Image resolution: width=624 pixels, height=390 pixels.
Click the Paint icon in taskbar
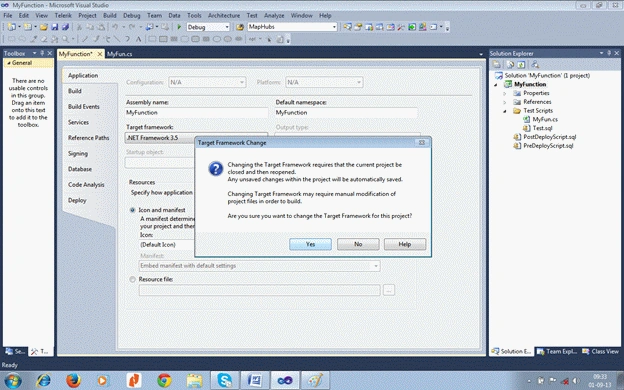tap(315, 380)
